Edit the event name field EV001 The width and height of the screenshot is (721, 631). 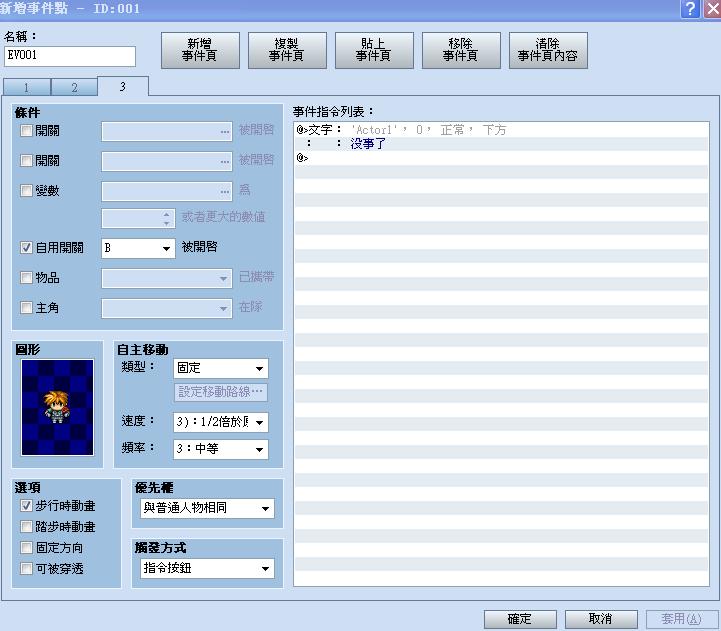pyautogui.click(x=69, y=56)
